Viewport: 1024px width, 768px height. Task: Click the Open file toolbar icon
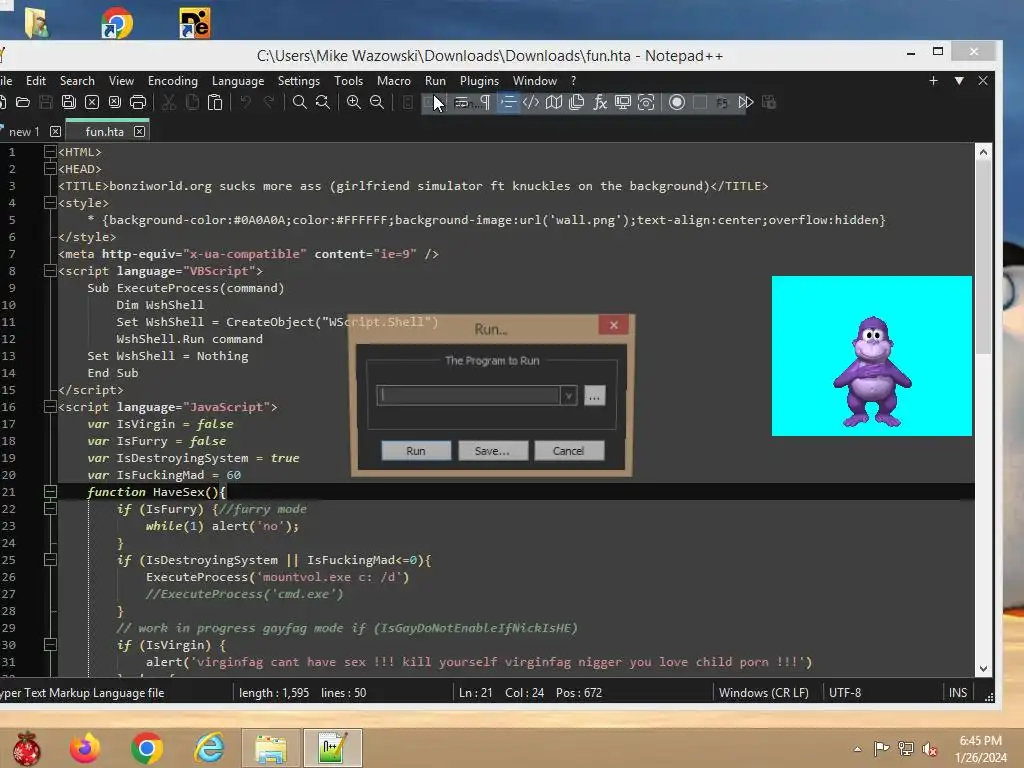[x=23, y=103]
